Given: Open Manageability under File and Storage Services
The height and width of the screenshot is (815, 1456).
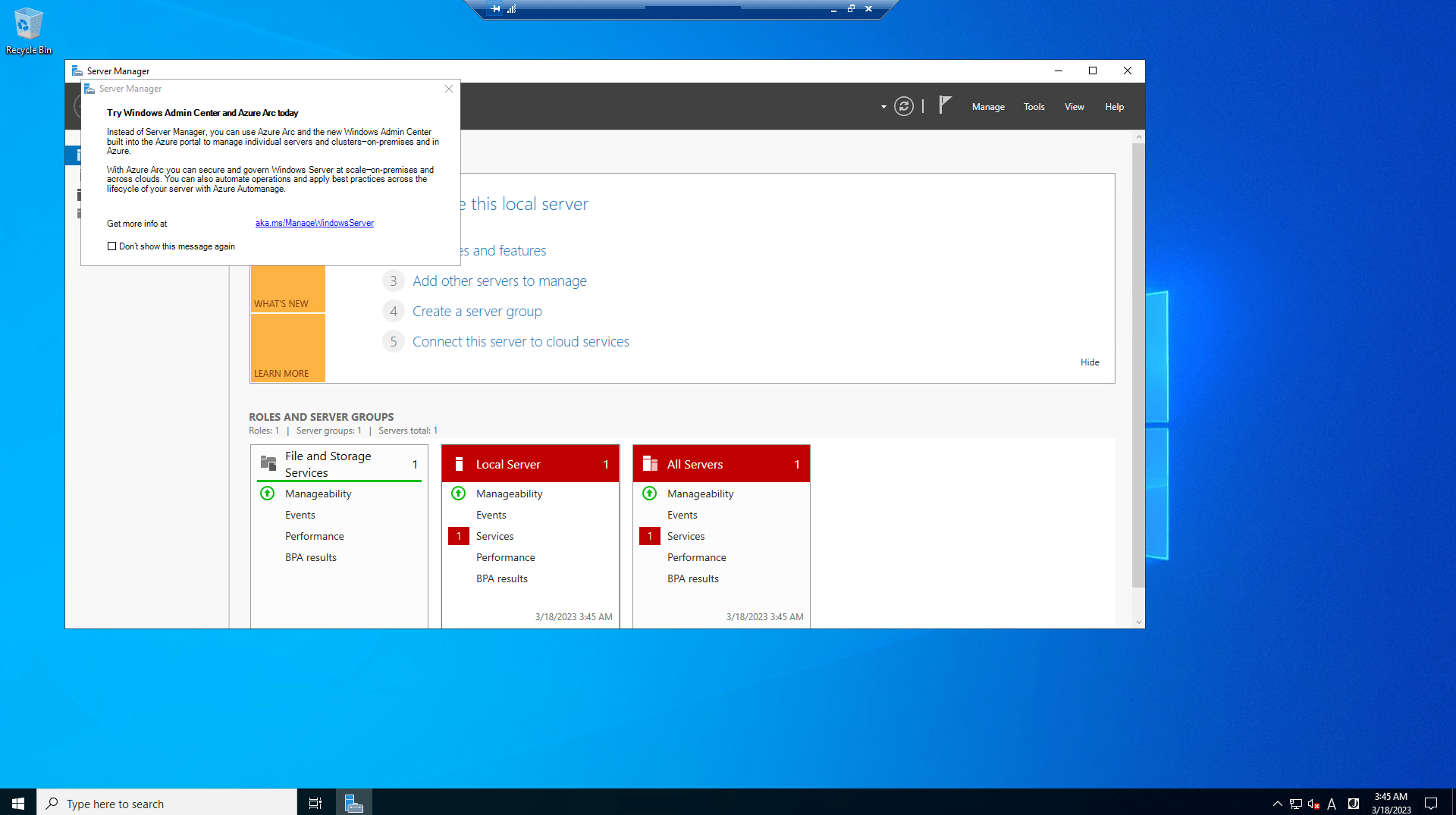Looking at the screenshot, I should [318, 494].
